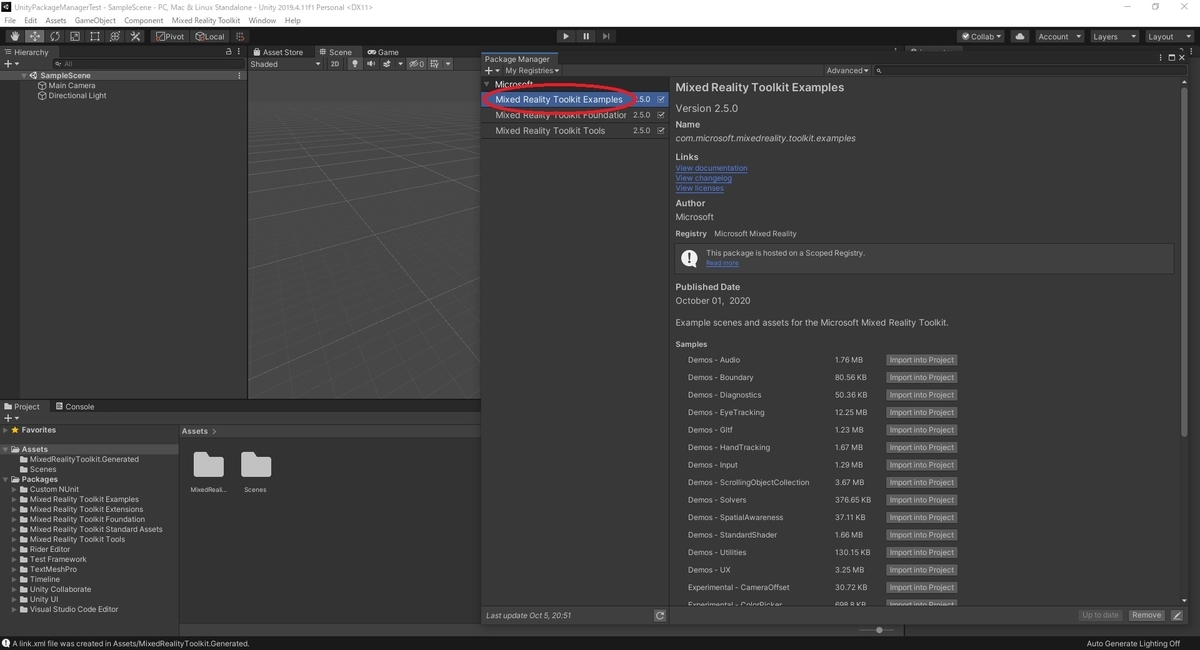Select Main Camera in Hierarchy
Image resolution: width=1200 pixels, height=650 pixels.
click(x=72, y=86)
